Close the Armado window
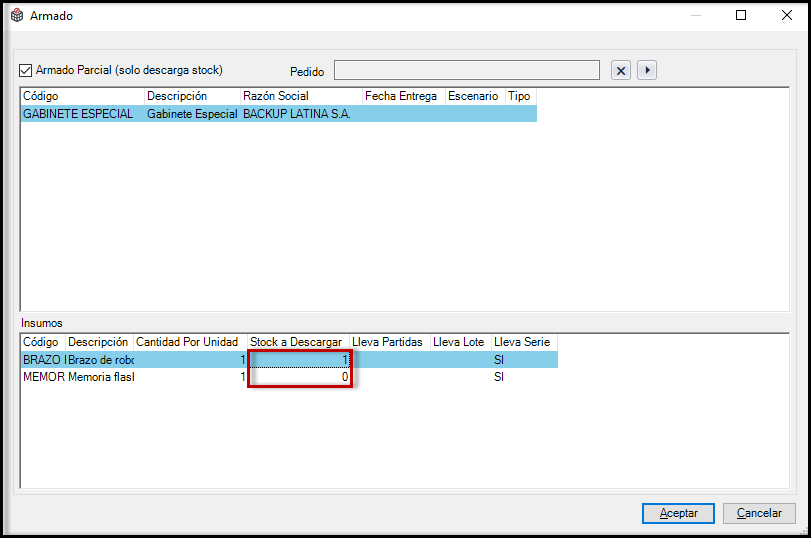Image resolution: width=811 pixels, height=538 pixels. click(787, 15)
